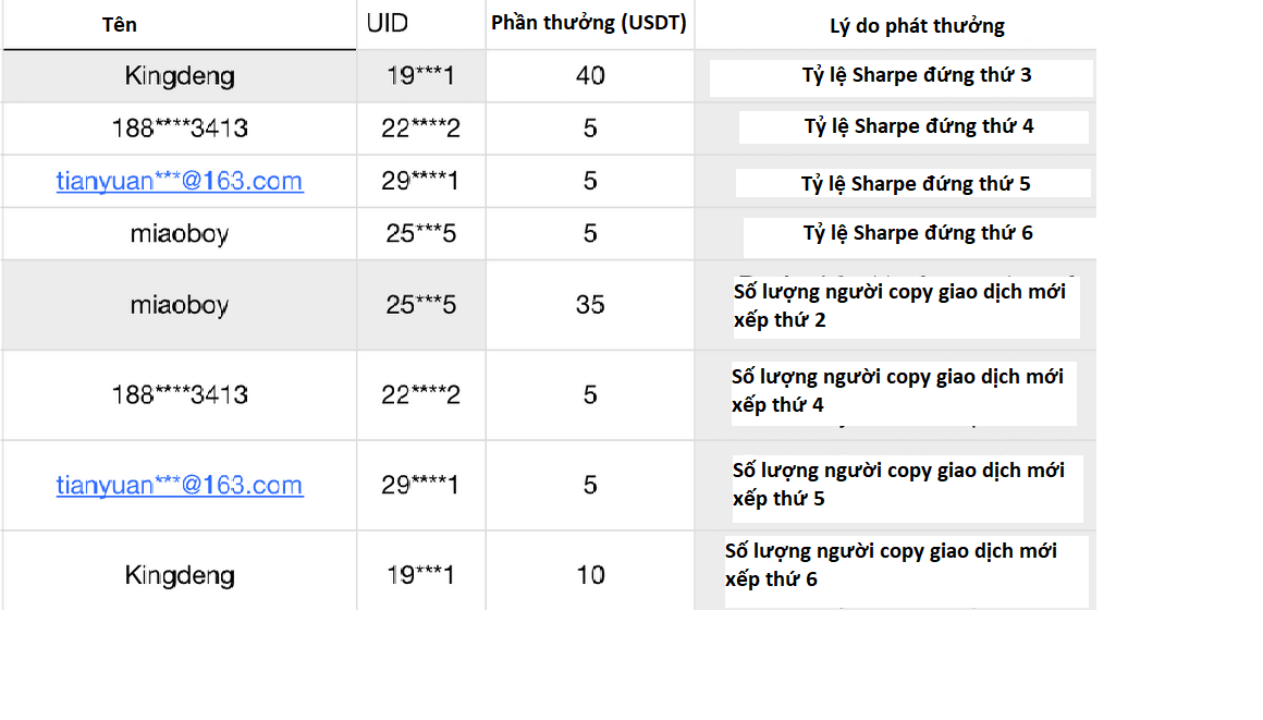Click Kingdeng name in the 10 USDT row
Screen dimensions: 1263x720
[x=180, y=576]
